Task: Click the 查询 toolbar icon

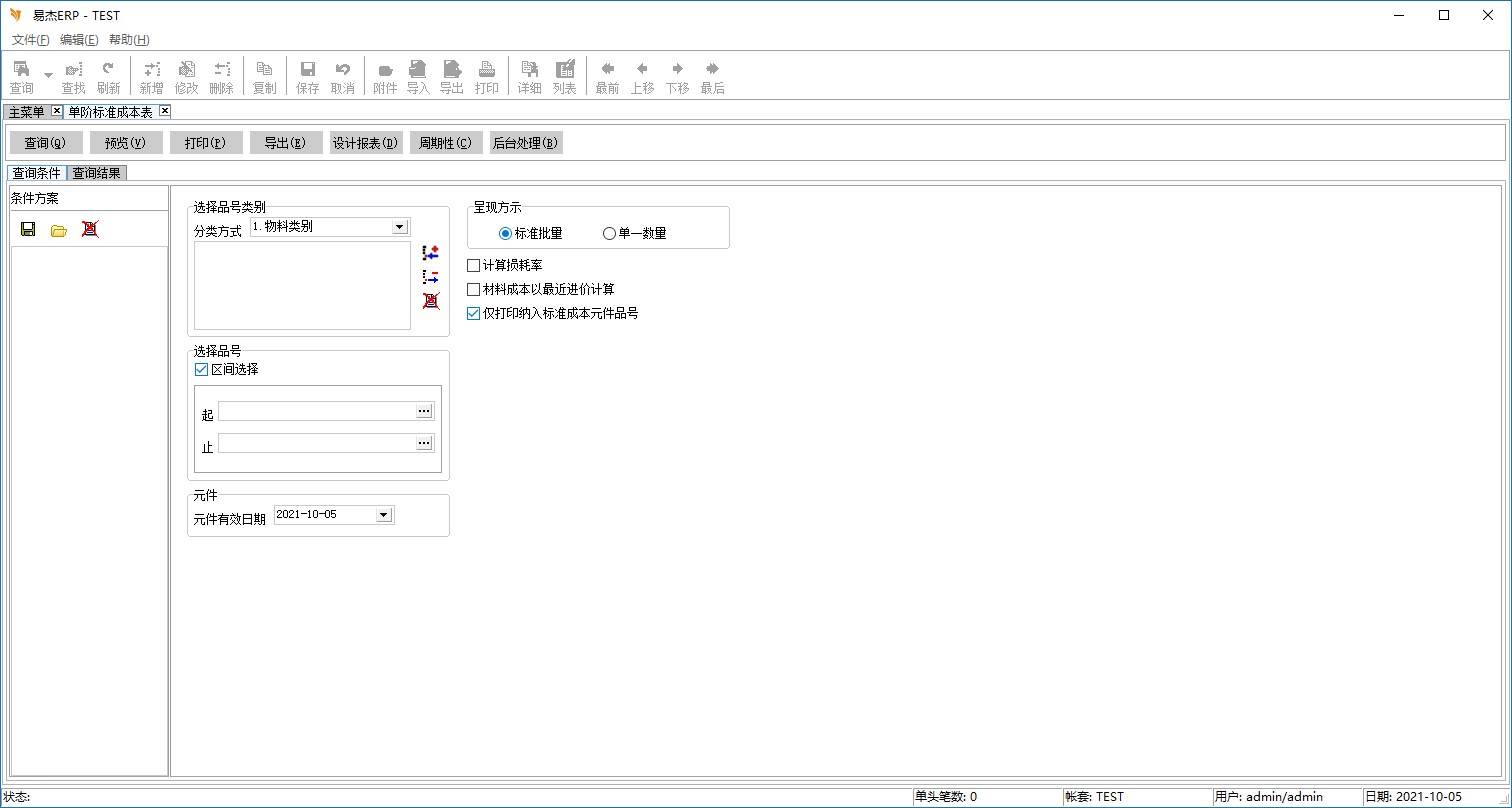Action: pyautogui.click(x=21, y=76)
